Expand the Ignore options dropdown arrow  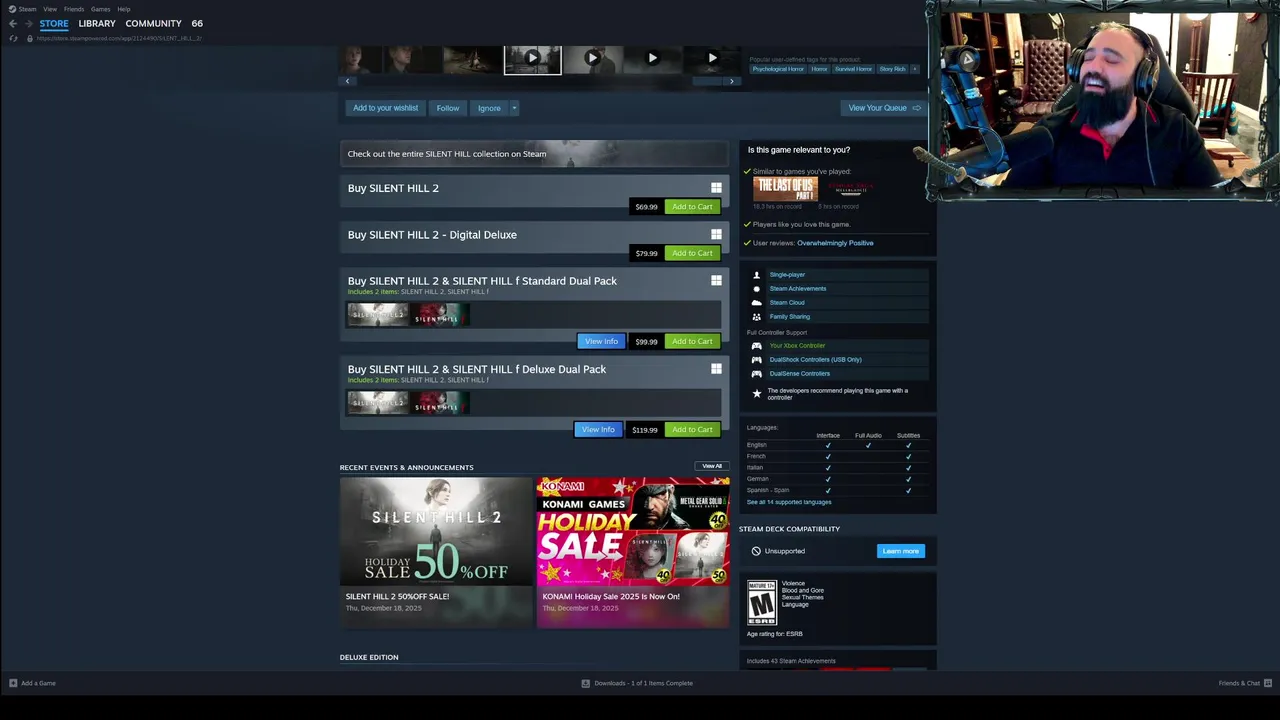(514, 108)
